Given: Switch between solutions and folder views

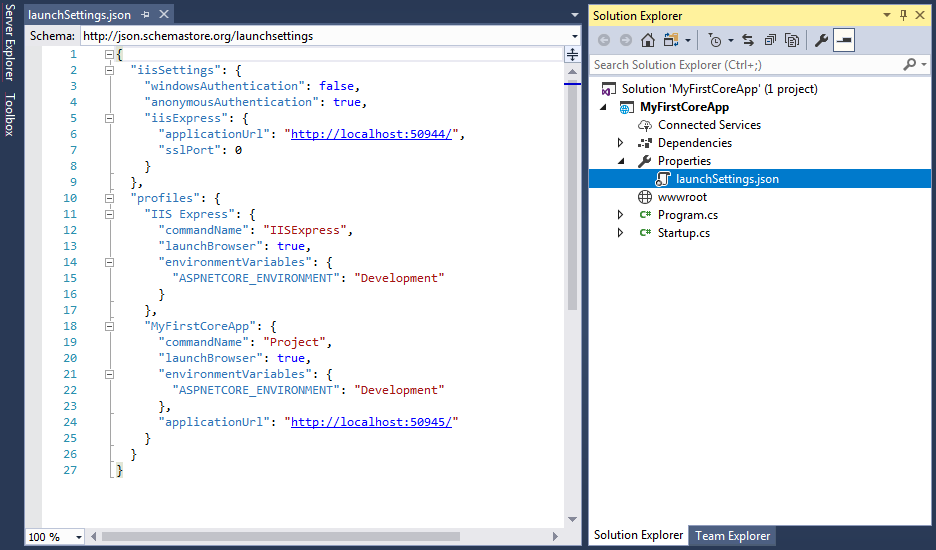Looking at the screenshot, I should 672,40.
